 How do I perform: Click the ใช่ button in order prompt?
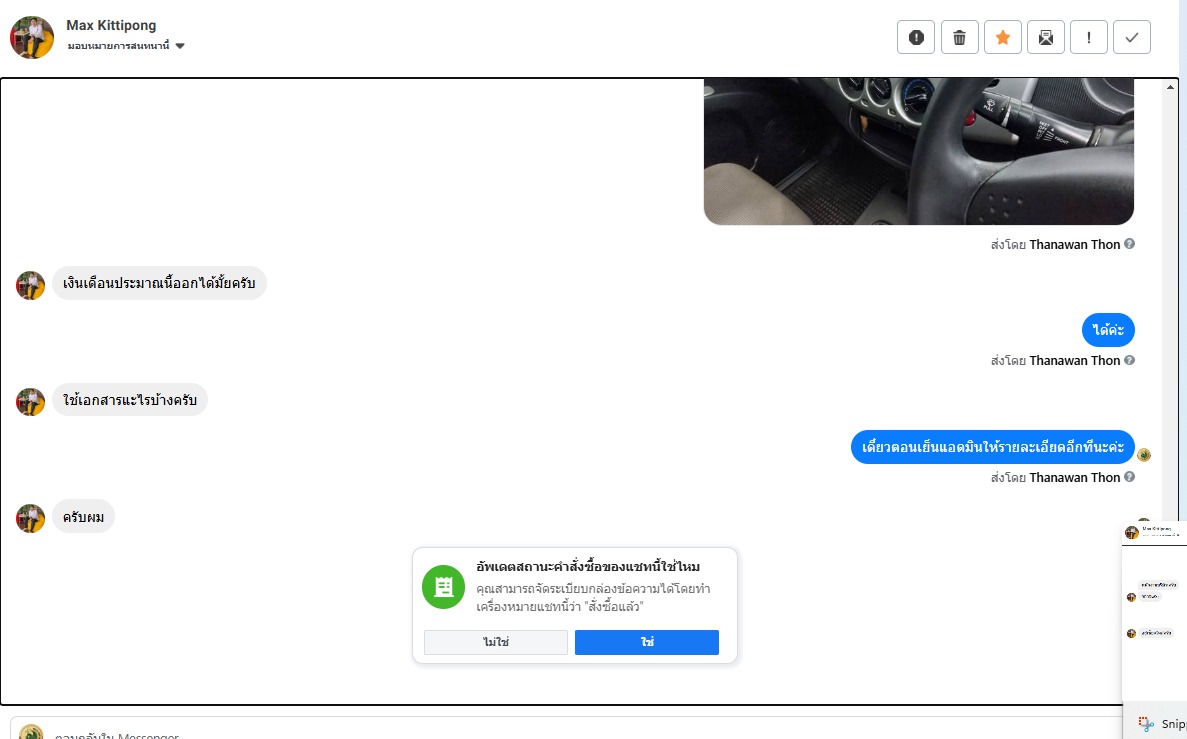[x=646, y=642]
